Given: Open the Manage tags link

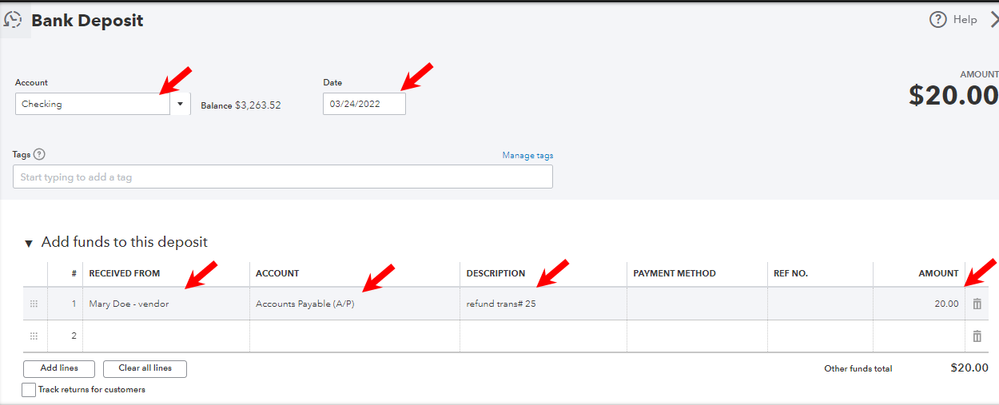Looking at the screenshot, I should pos(528,155).
